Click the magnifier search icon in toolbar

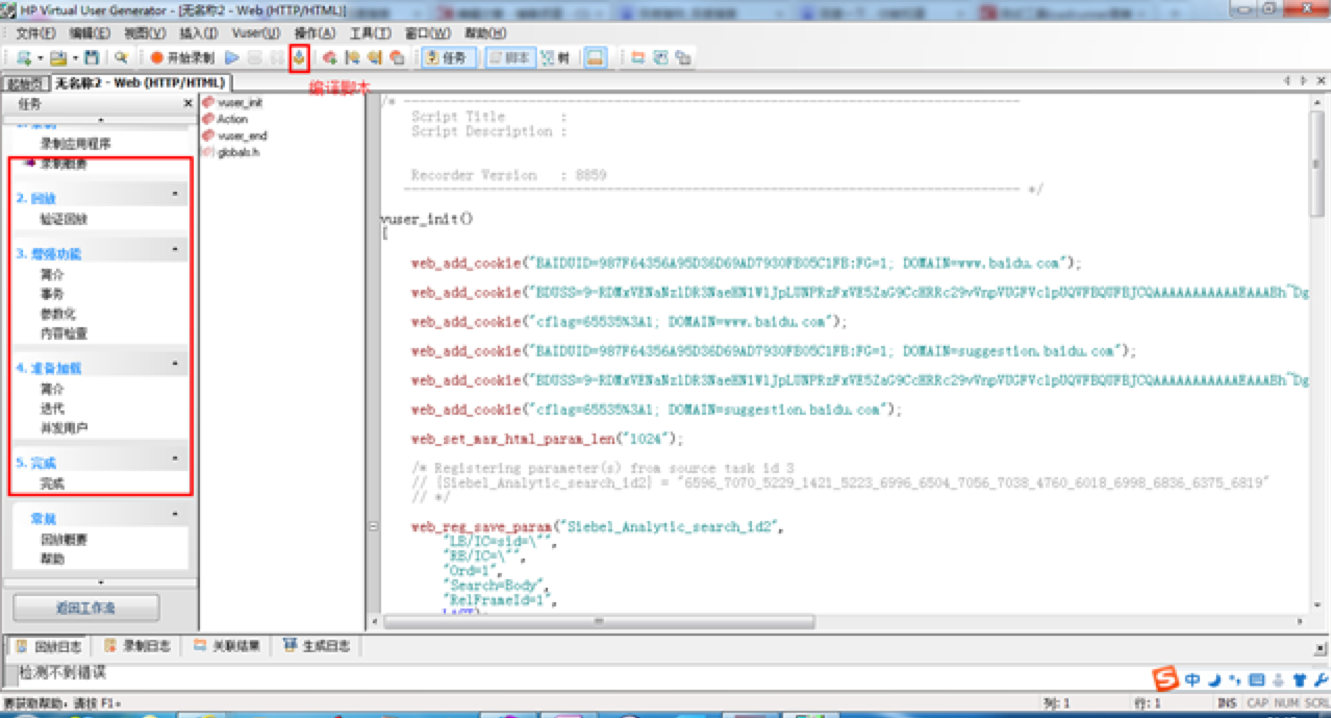click(x=121, y=58)
